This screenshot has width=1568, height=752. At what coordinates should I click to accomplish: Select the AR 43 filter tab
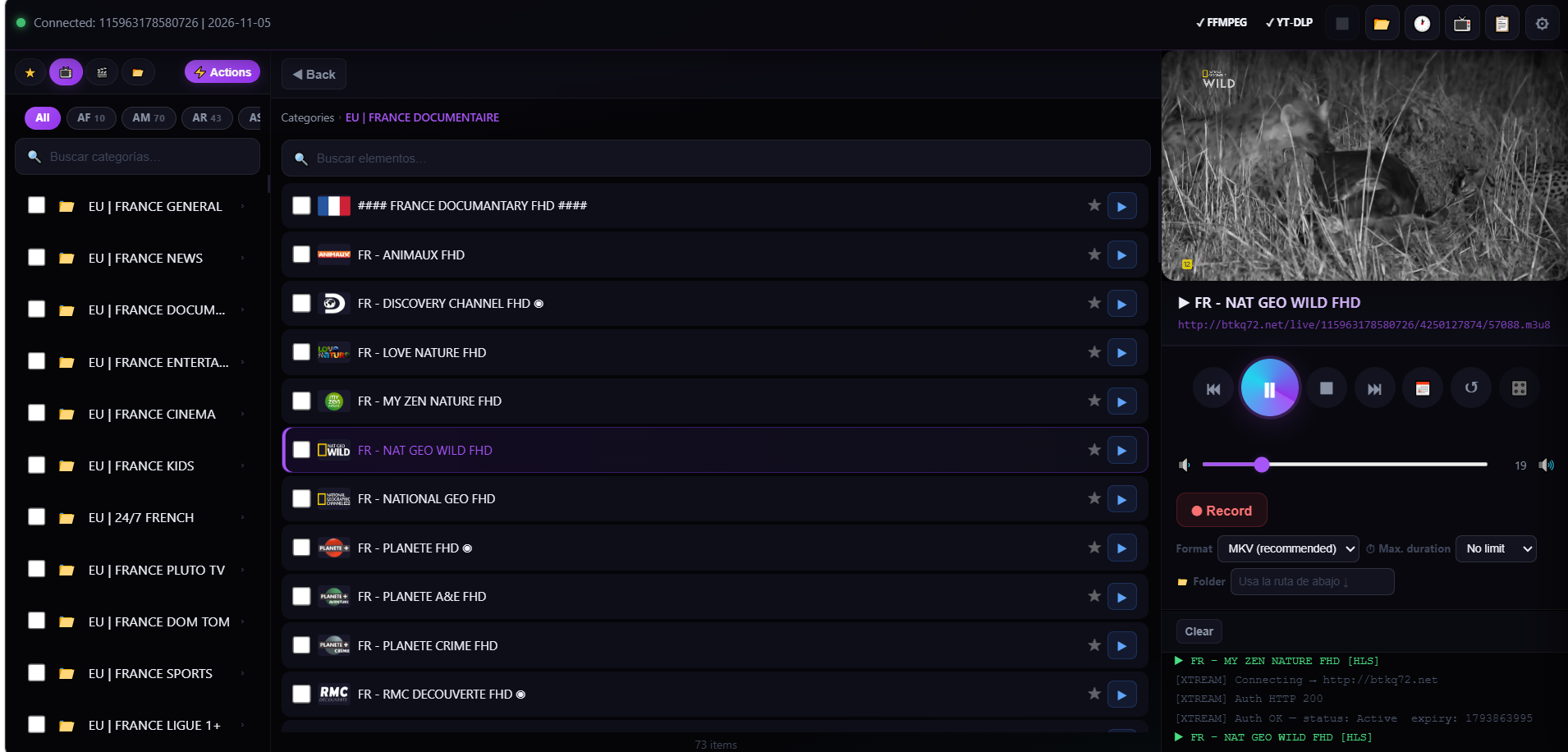207,118
